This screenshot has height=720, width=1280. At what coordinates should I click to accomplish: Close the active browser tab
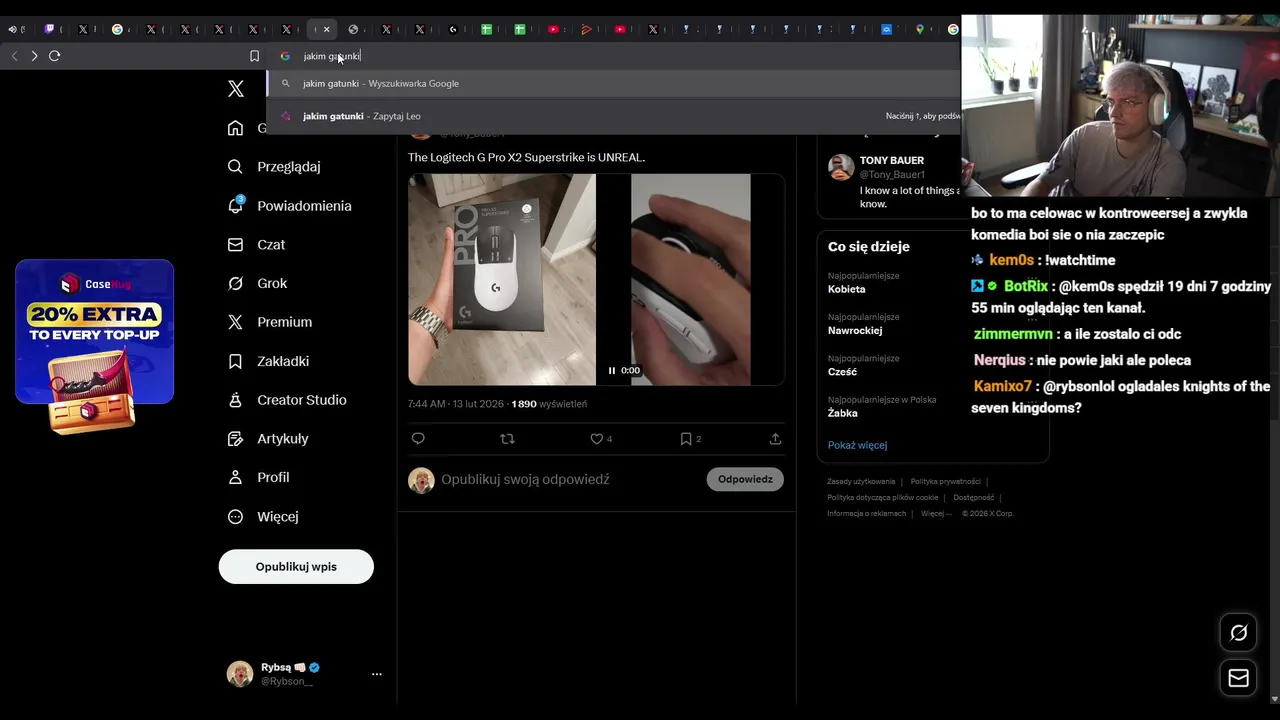click(x=326, y=29)
